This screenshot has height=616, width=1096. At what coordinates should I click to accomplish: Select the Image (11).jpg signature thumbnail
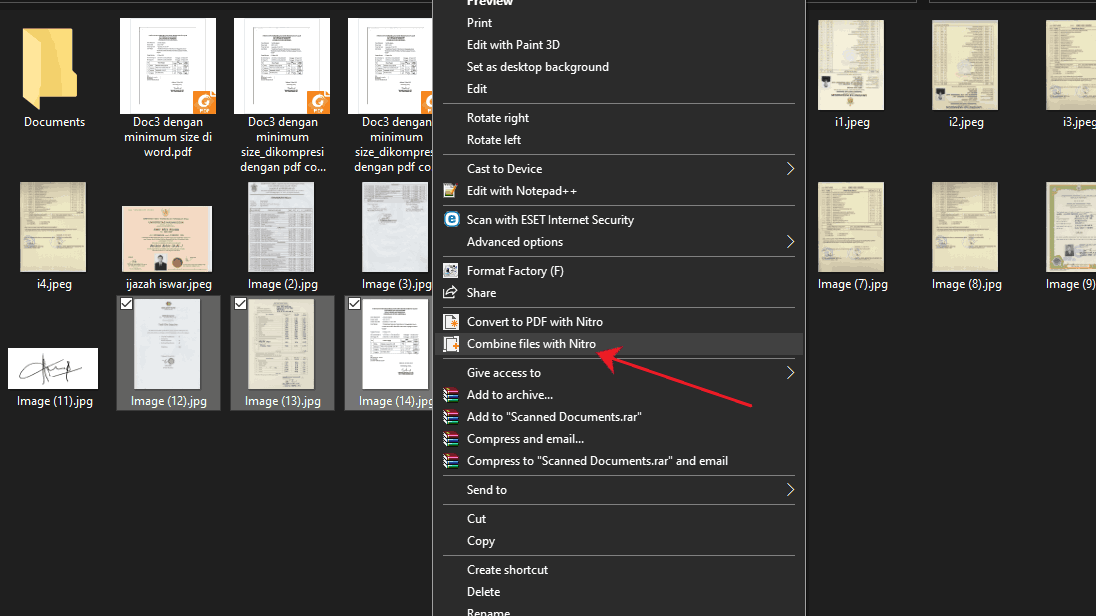53,368
